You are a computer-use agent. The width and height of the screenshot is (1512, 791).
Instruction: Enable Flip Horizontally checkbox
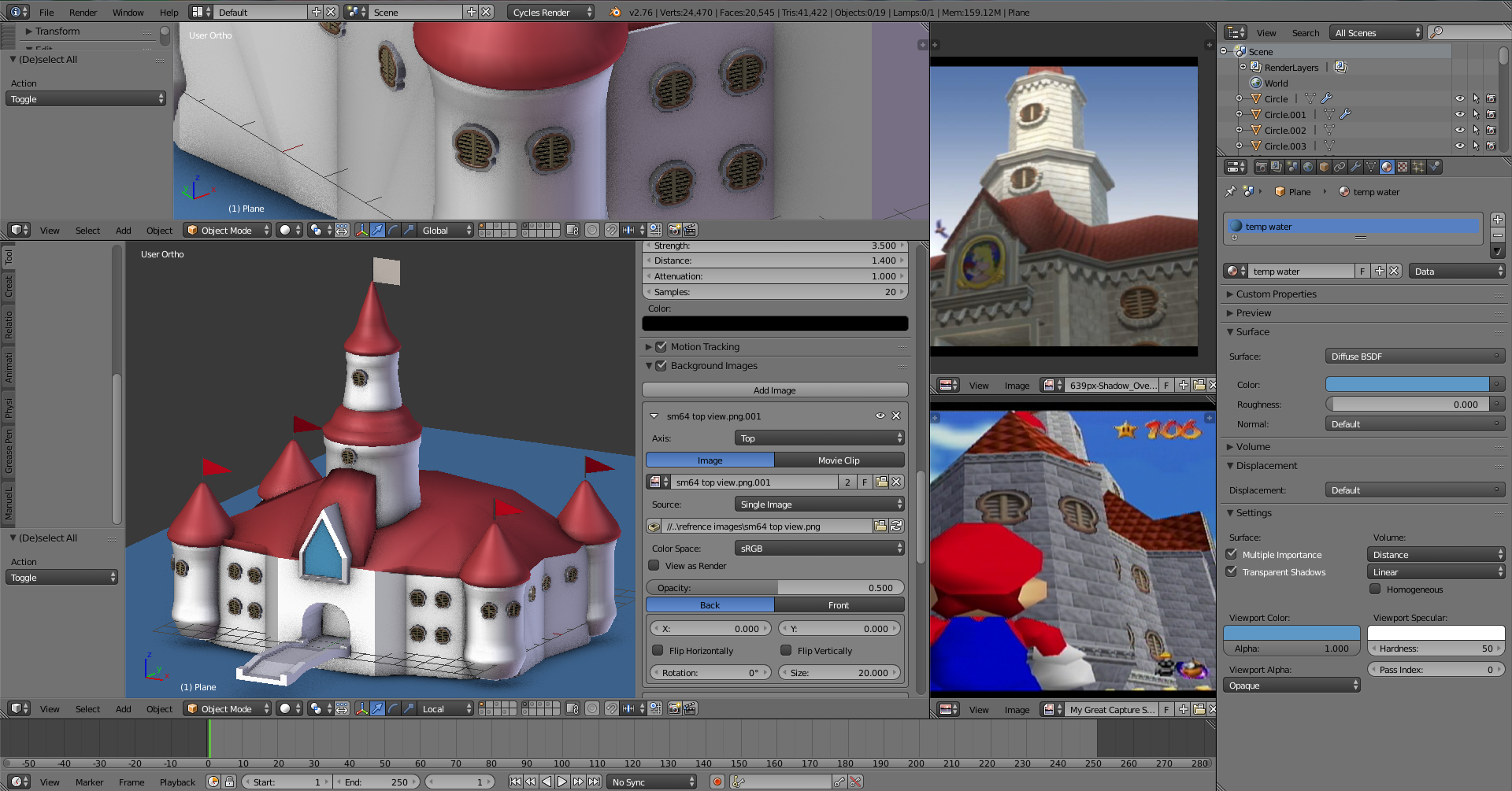pyautogui.click(x=658, y=650)
